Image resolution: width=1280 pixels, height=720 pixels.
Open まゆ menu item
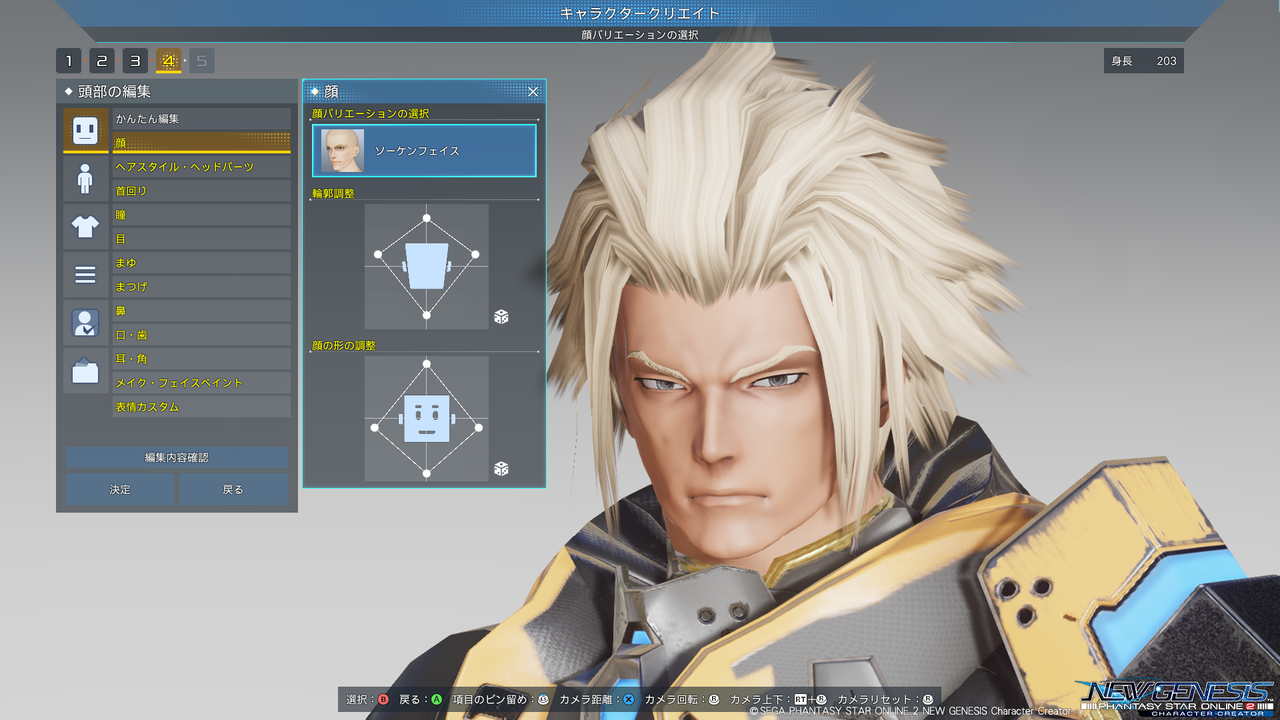tap(201, 263)
